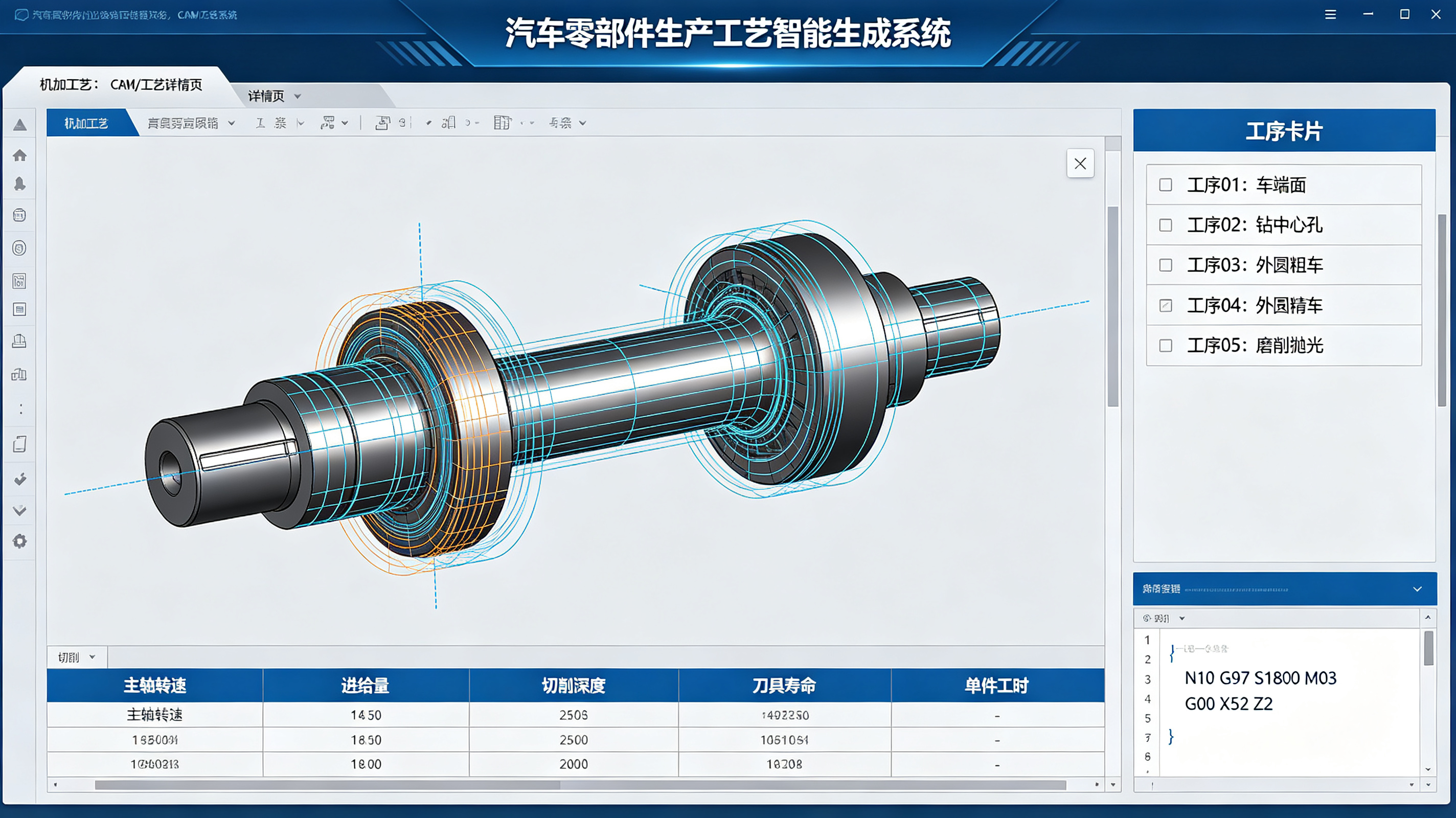
Task: Click the G-code line N10 G97 S1800 M03
Action: (1260, 678)
